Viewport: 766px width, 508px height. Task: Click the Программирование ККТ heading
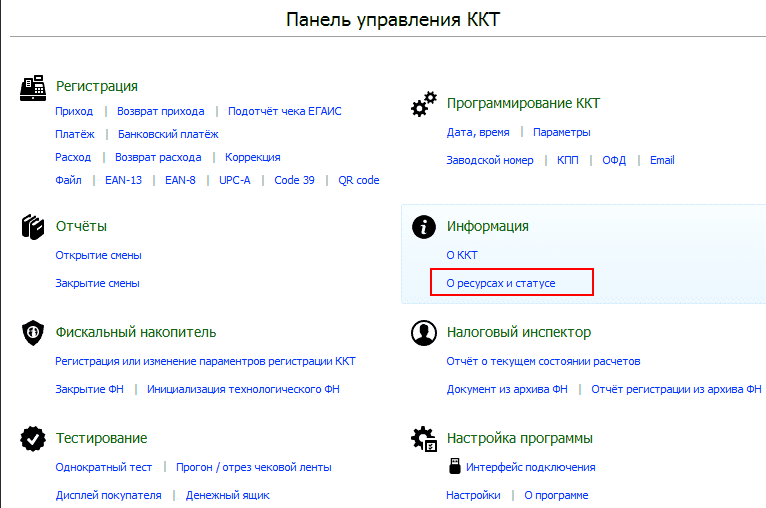click(523, 104)
